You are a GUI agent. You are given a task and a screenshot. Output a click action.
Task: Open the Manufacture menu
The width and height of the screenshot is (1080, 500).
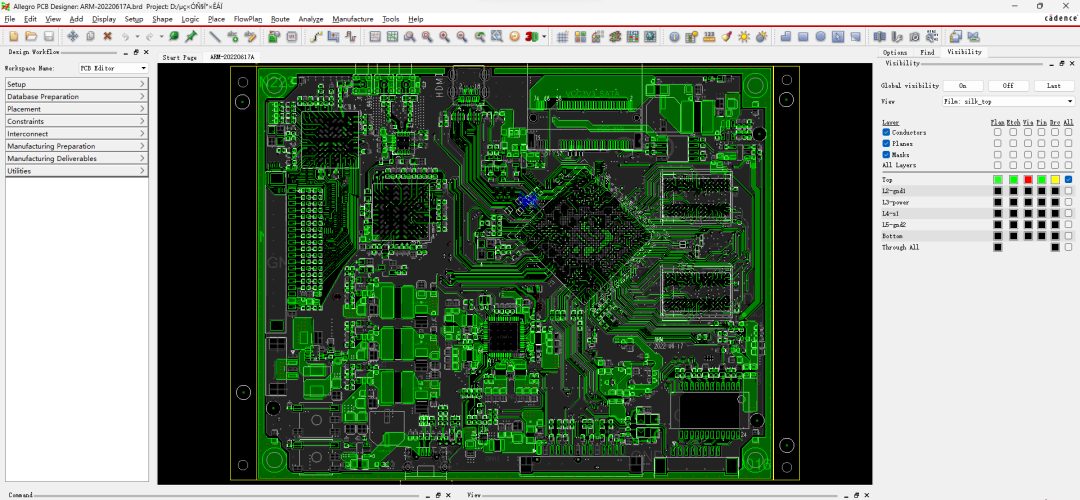pyautogui.click(x=353, y=19)
